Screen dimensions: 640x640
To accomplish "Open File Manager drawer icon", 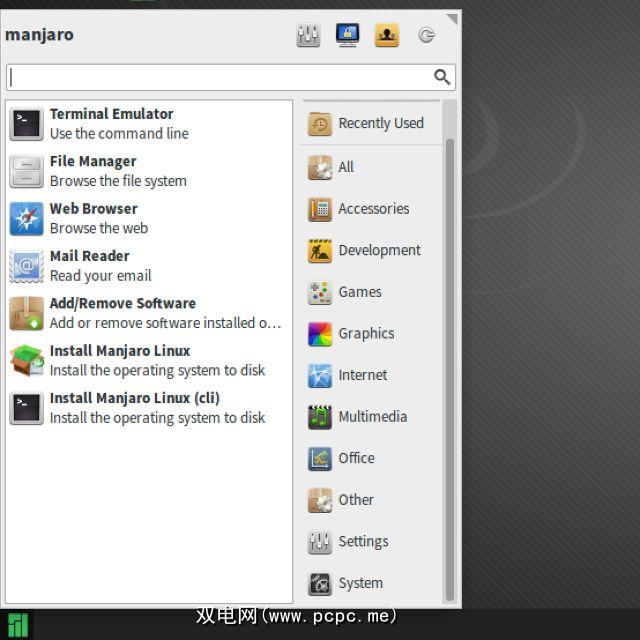I will 27,171.
